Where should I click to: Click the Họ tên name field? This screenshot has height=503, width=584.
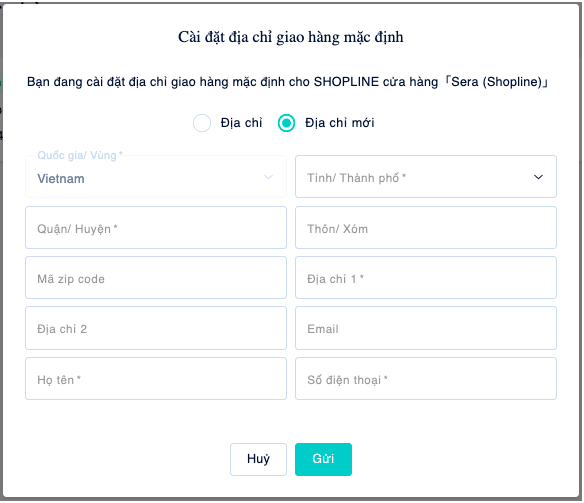(156, 379)
